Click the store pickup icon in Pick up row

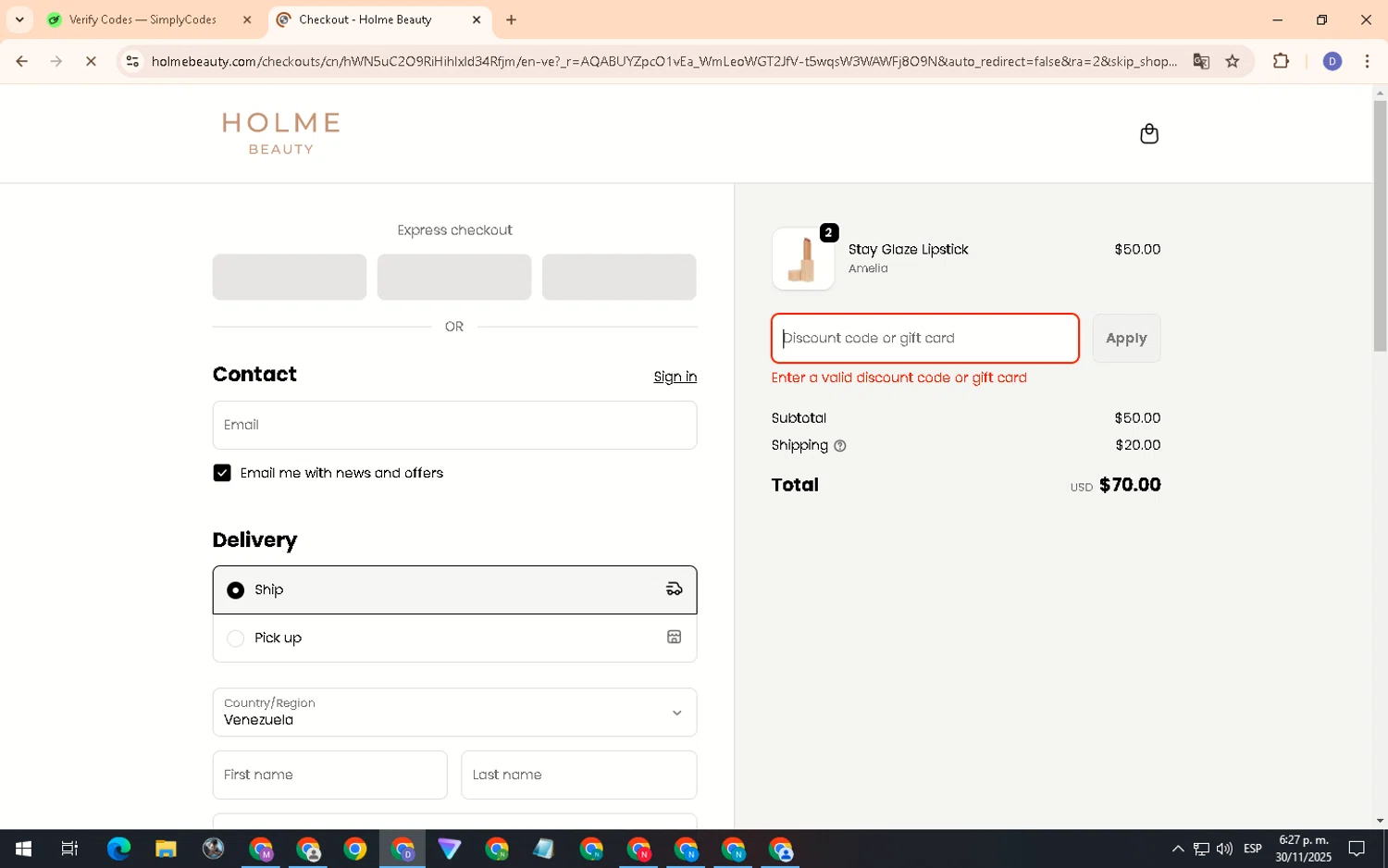click(x=674, y=638)
